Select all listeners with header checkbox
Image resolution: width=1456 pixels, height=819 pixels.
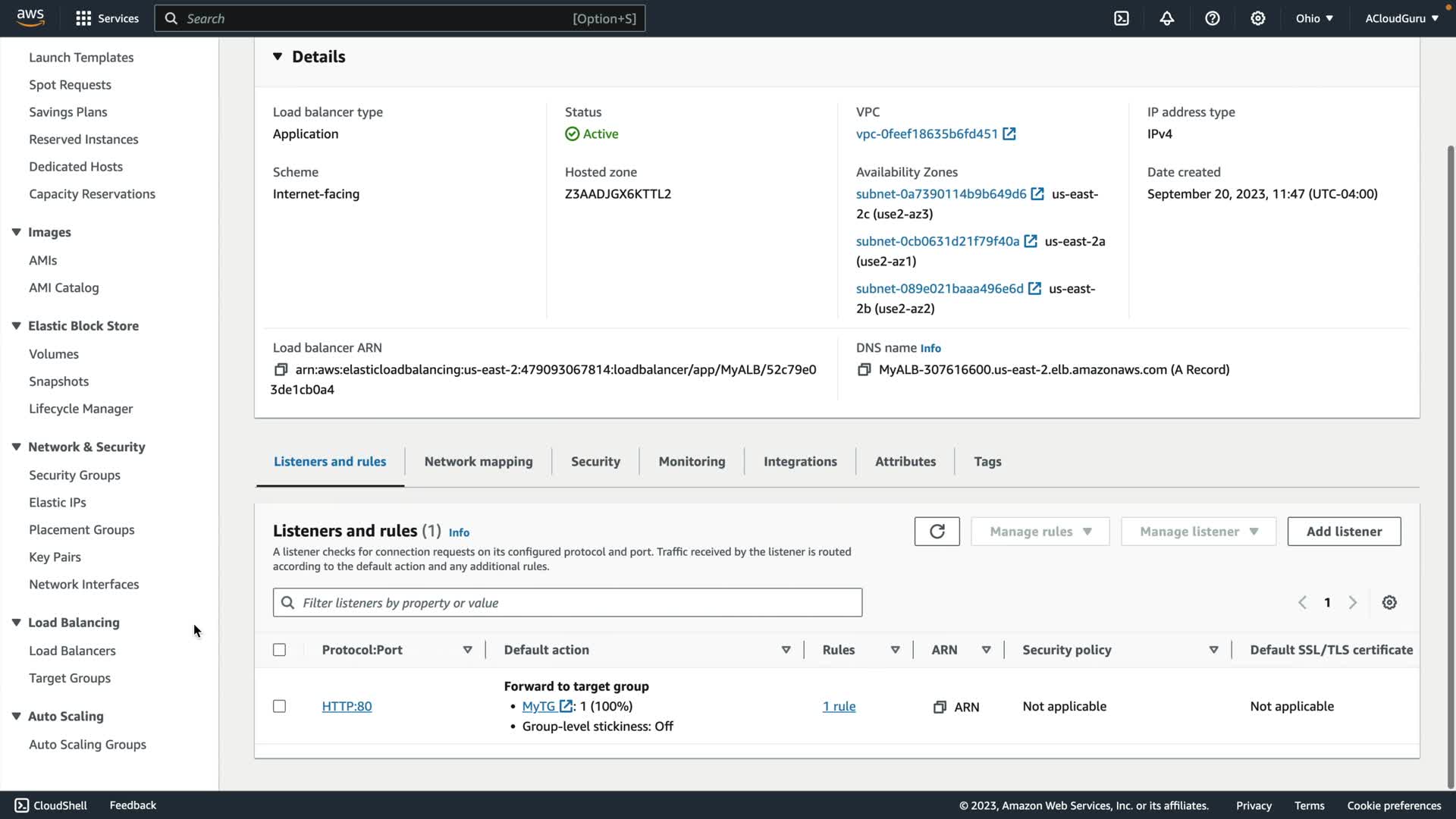click(x=279, y=650)
